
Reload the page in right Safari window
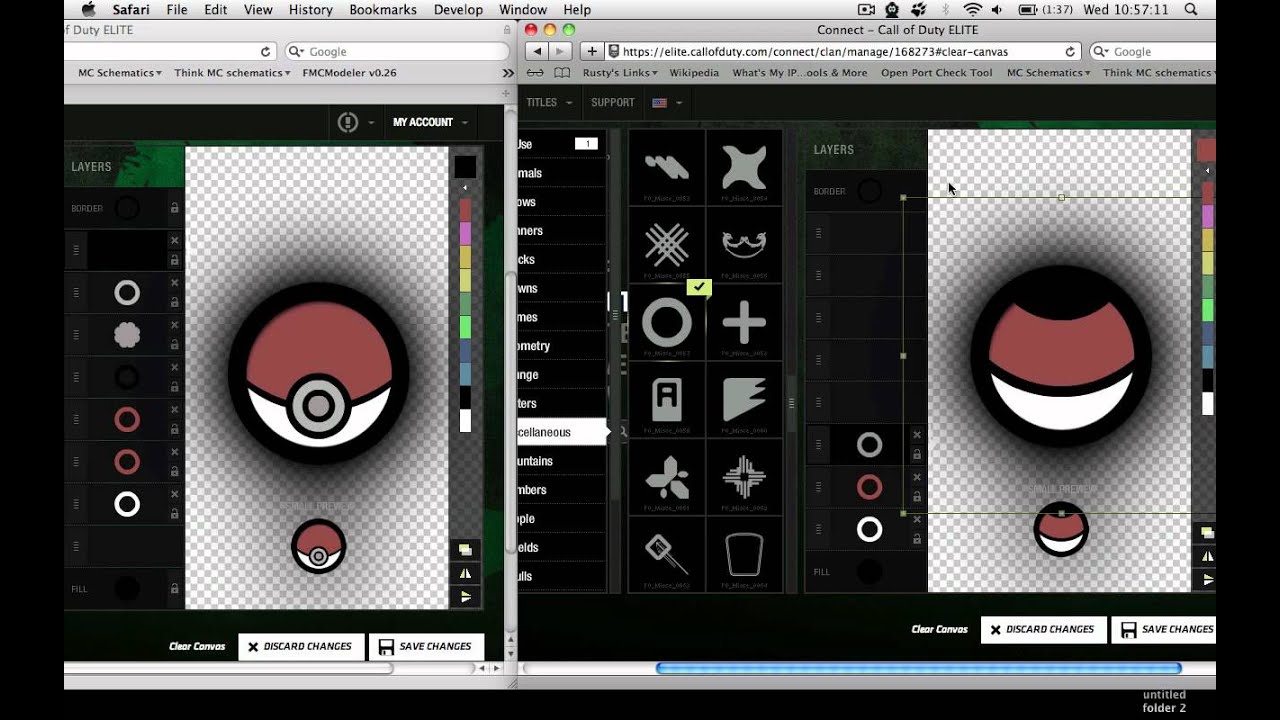[1070, 51]
